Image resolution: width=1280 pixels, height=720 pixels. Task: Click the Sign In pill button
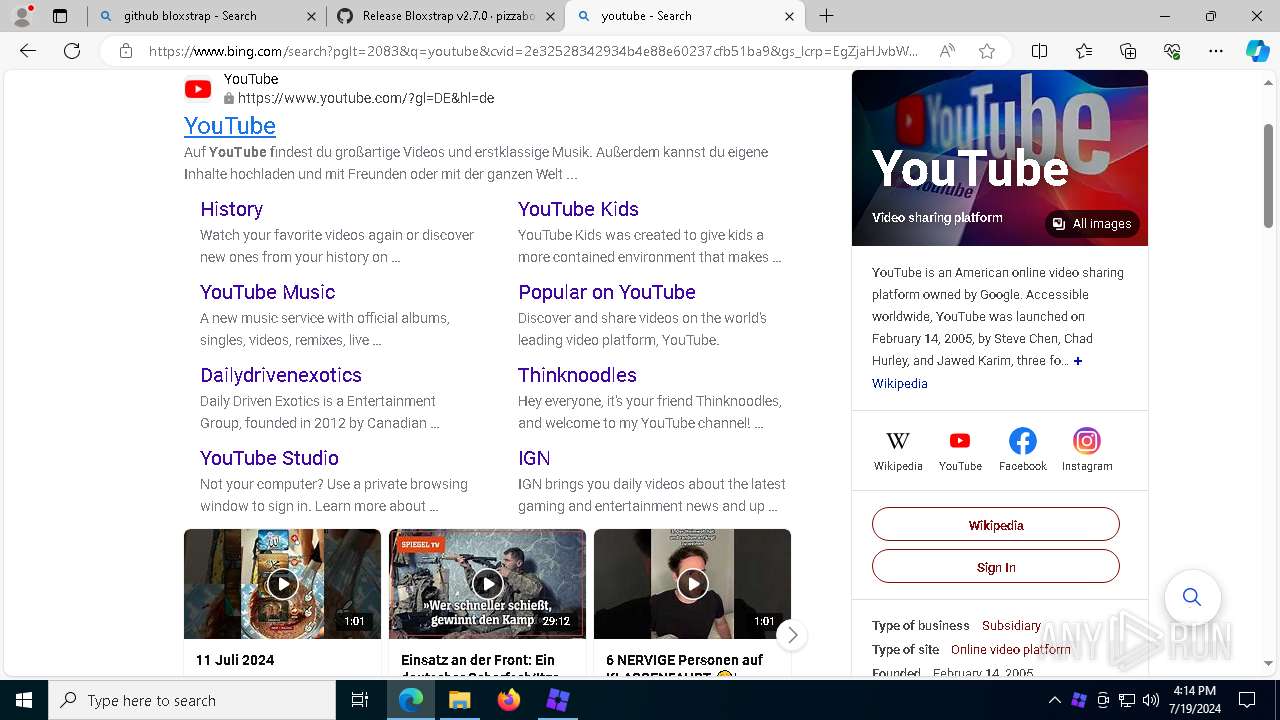coord(996,567)
